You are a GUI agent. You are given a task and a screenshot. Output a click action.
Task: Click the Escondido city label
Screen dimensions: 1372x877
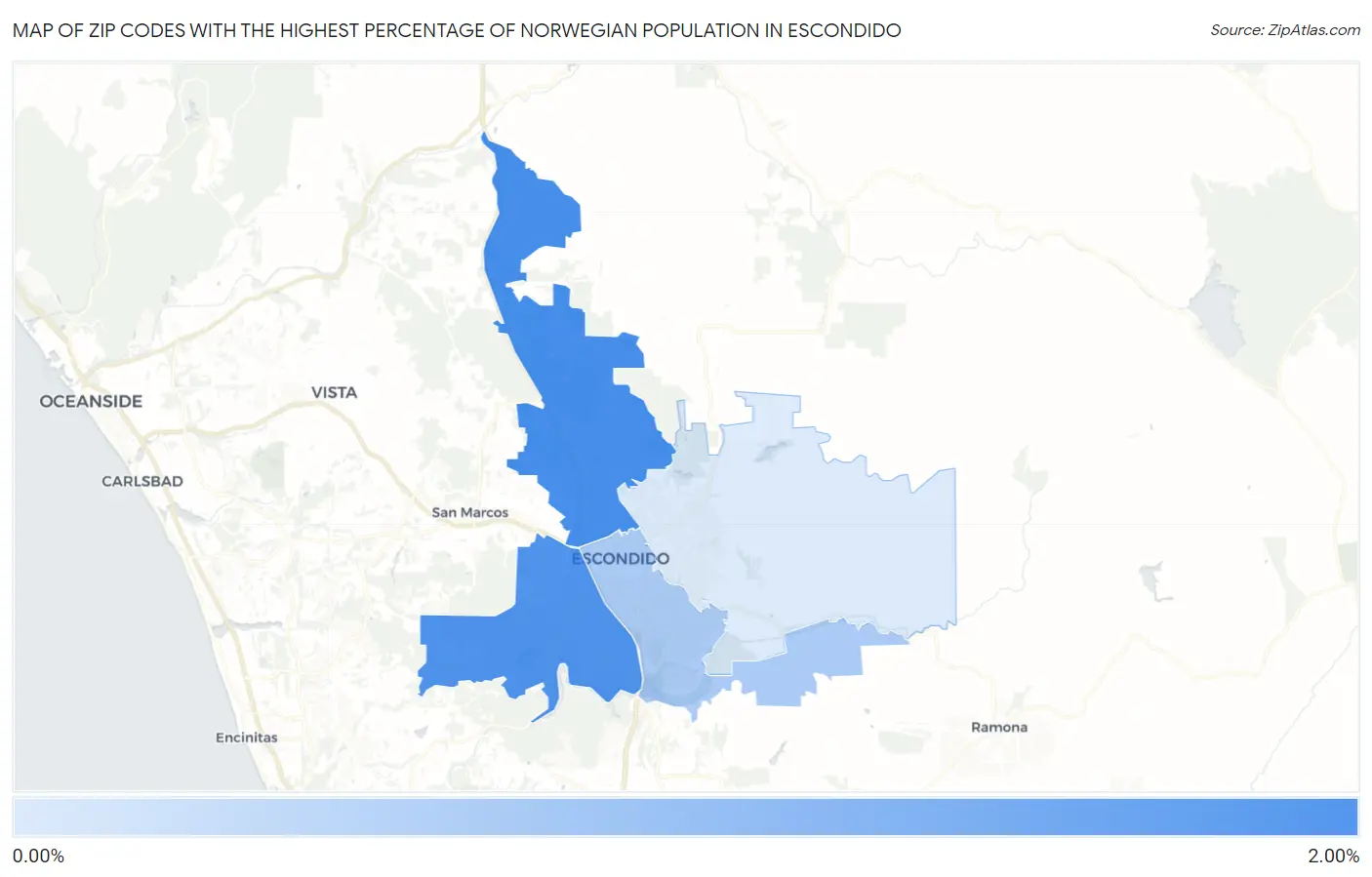click(x=621, y=558)
